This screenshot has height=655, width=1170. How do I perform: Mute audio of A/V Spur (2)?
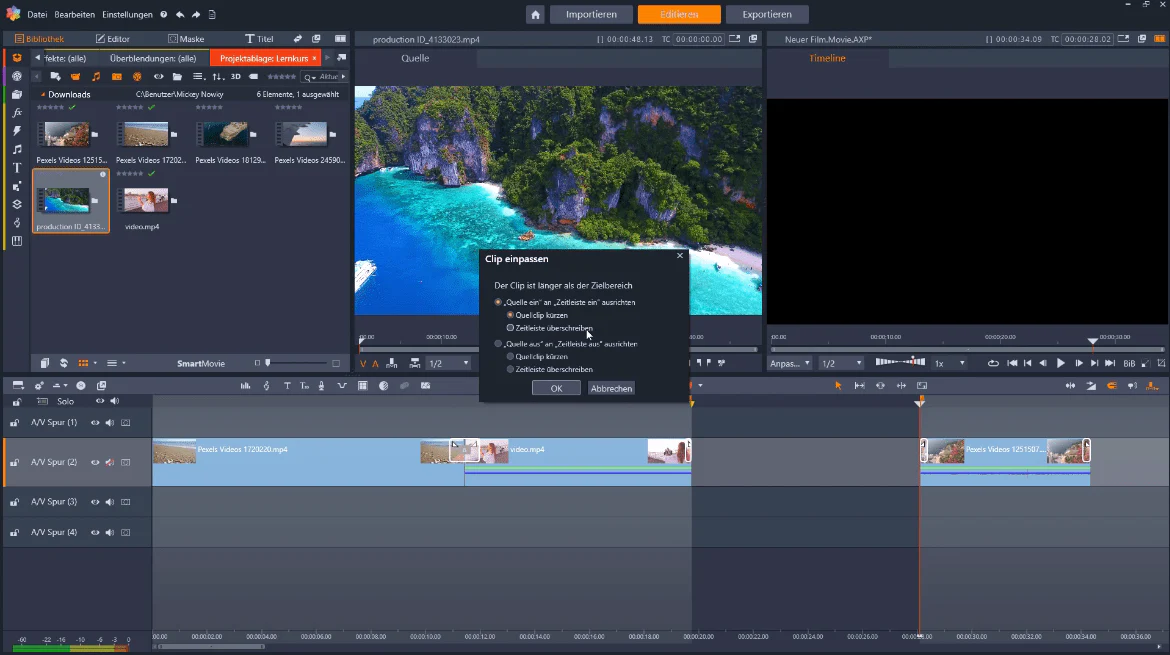(110, 463)
